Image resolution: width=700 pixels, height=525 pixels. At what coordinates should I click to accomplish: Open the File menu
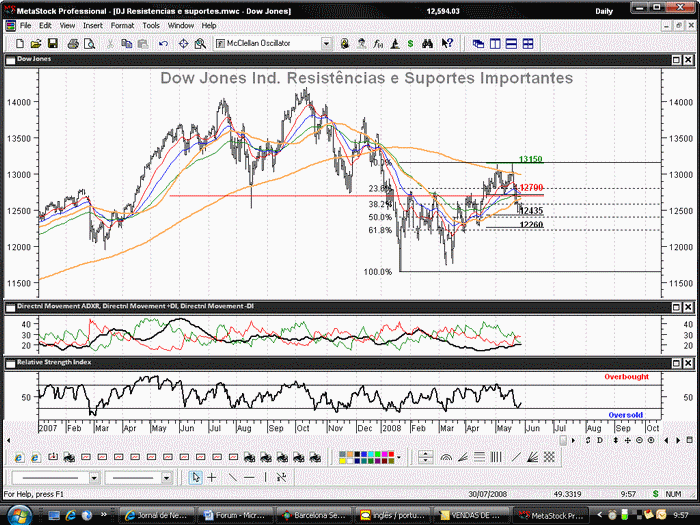[25, 26]
